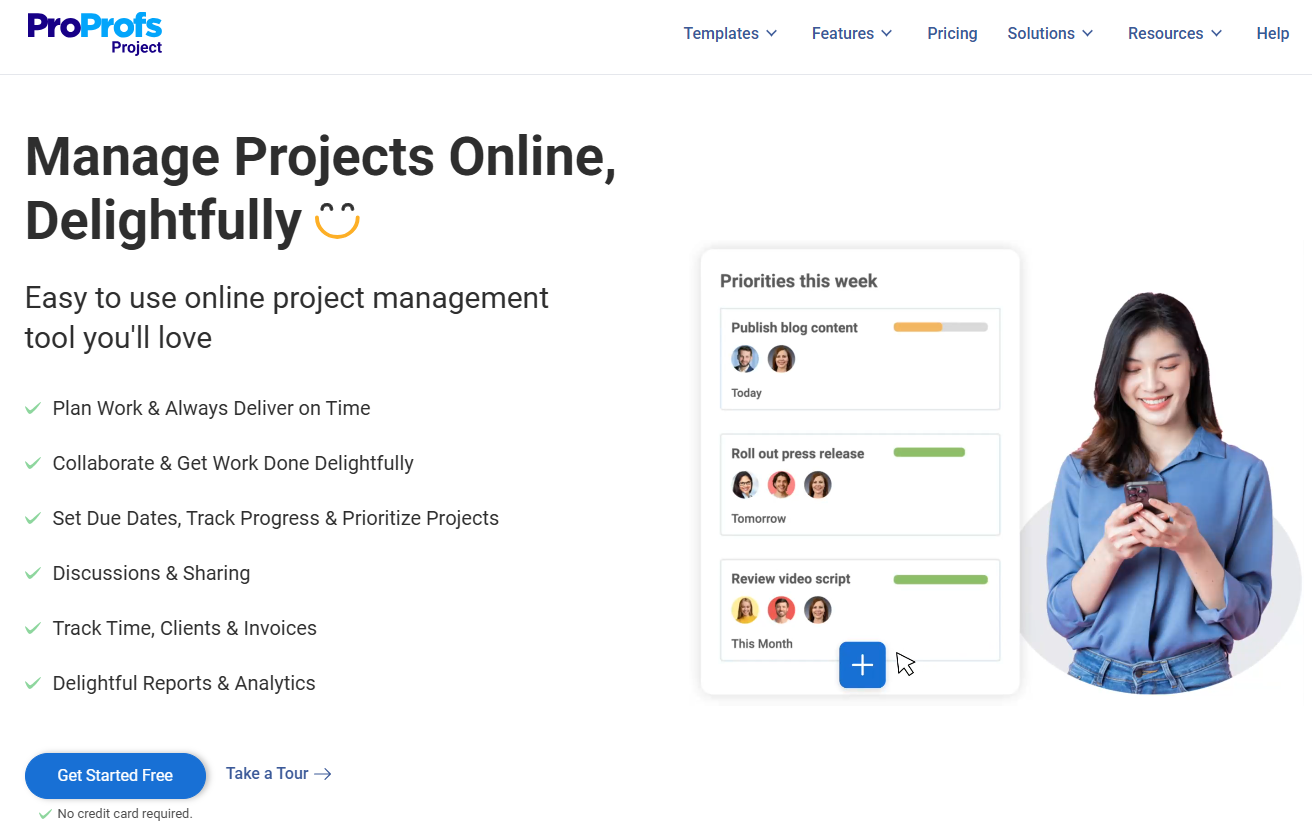
Task: Click the orange progress bar on Publish blog content
Action: [x=940, y=326]
